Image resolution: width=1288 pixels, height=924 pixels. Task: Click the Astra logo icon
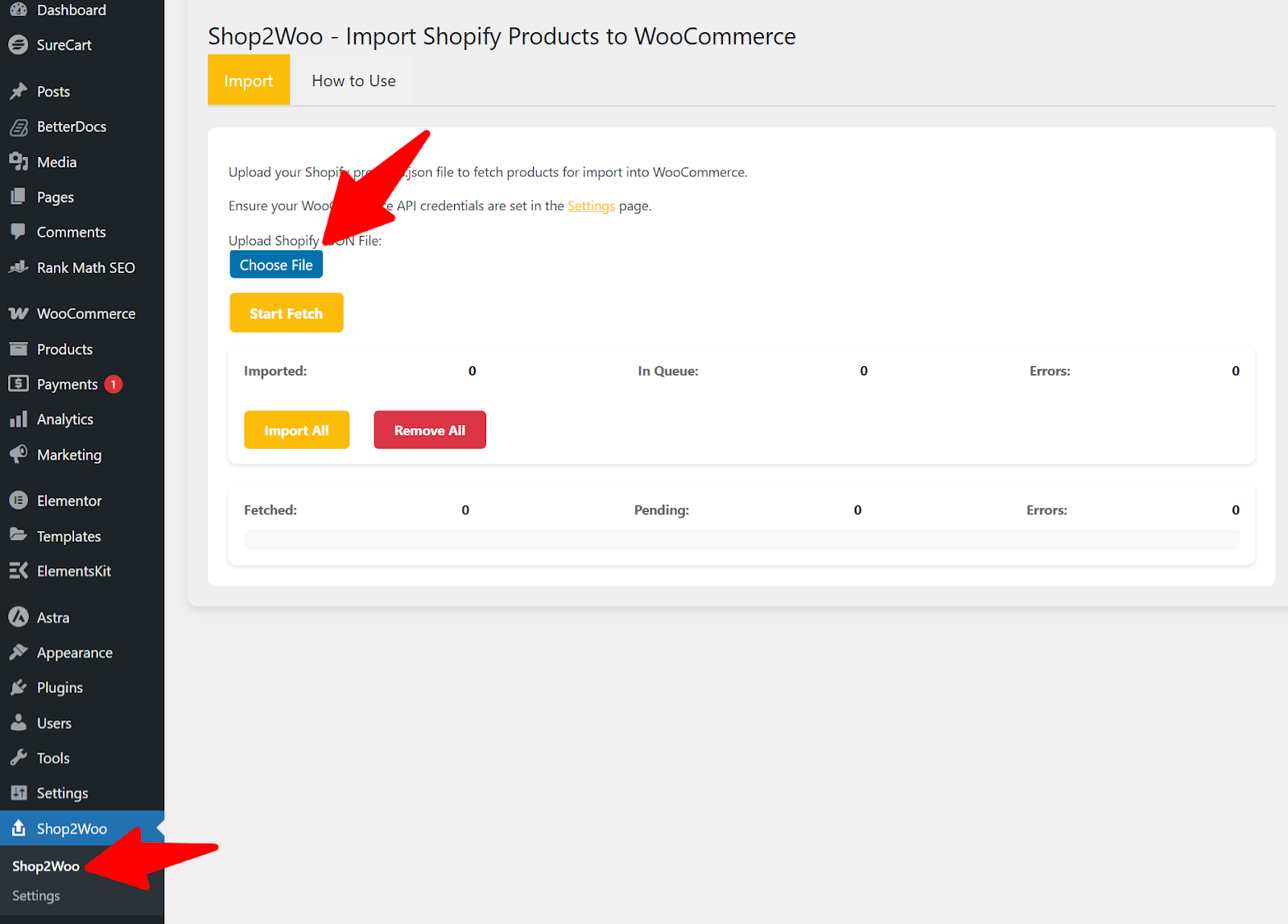18,617
